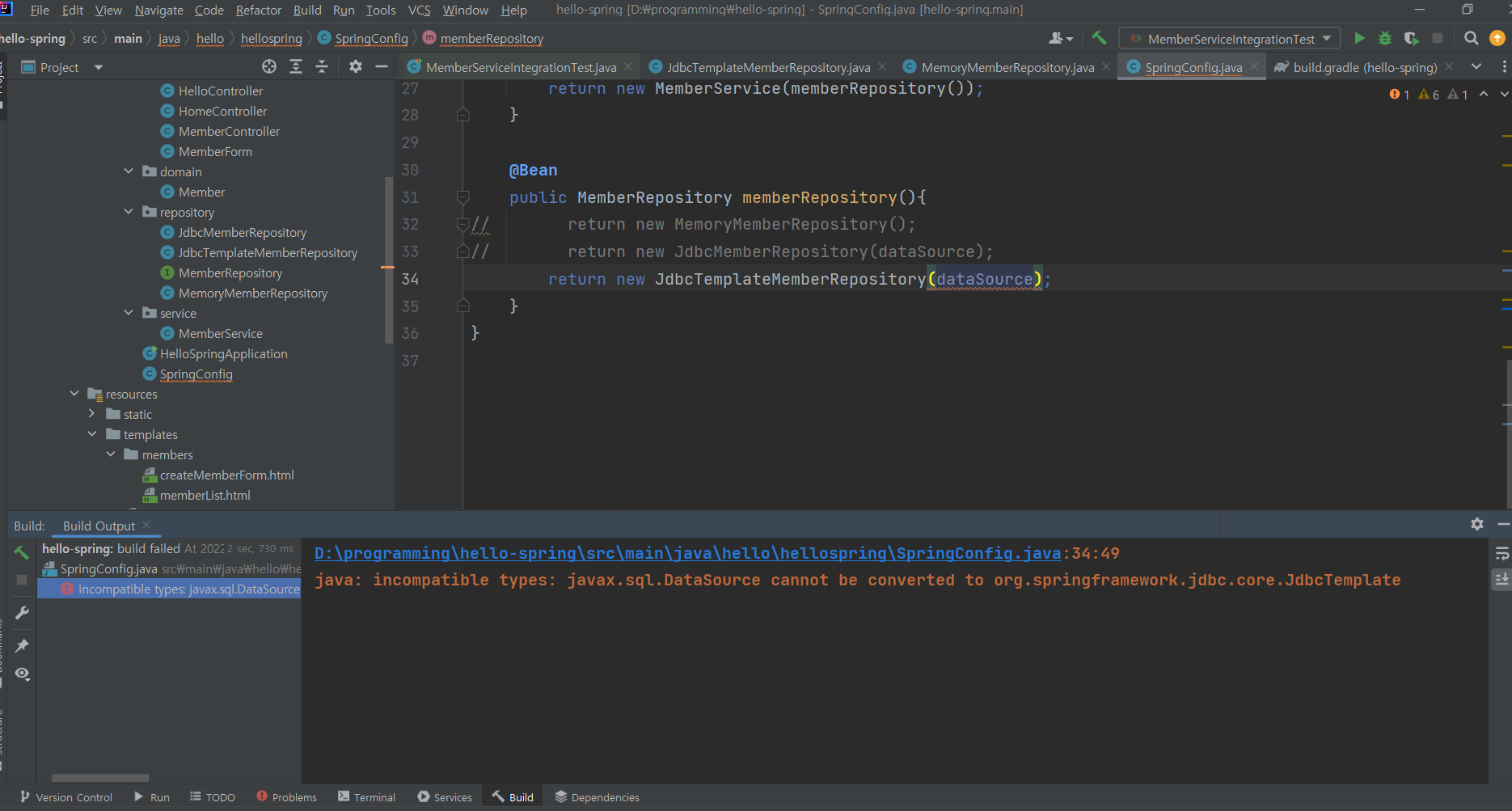Select JdbcTemplateMemberRepository in project tree

(x=268, y=252)
